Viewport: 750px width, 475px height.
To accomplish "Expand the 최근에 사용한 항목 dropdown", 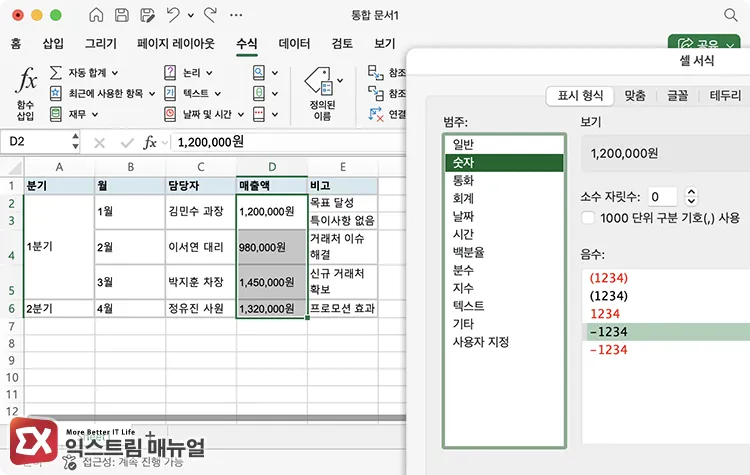I will coord(152,94).
